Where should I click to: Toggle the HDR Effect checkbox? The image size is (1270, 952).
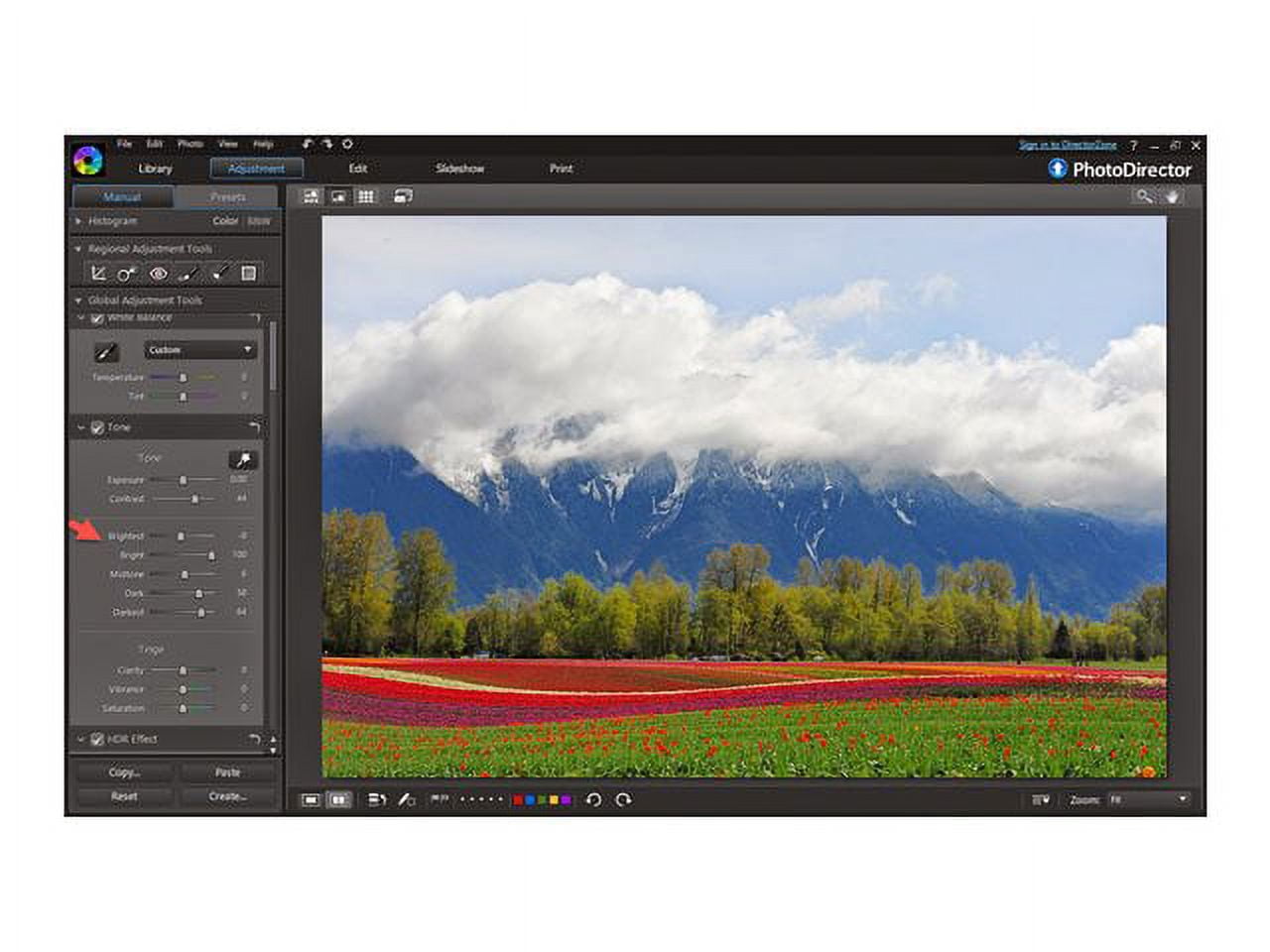tap(97, 740)
